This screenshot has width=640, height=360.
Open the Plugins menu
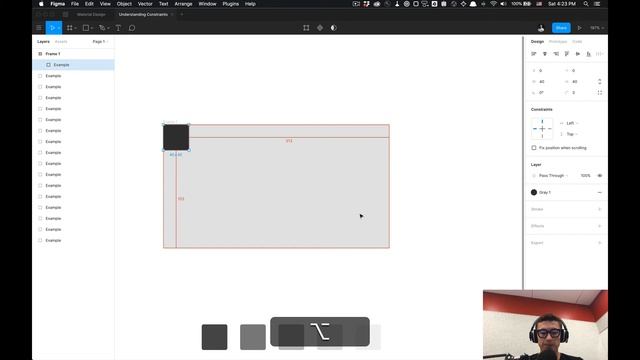tap(231, 4)
